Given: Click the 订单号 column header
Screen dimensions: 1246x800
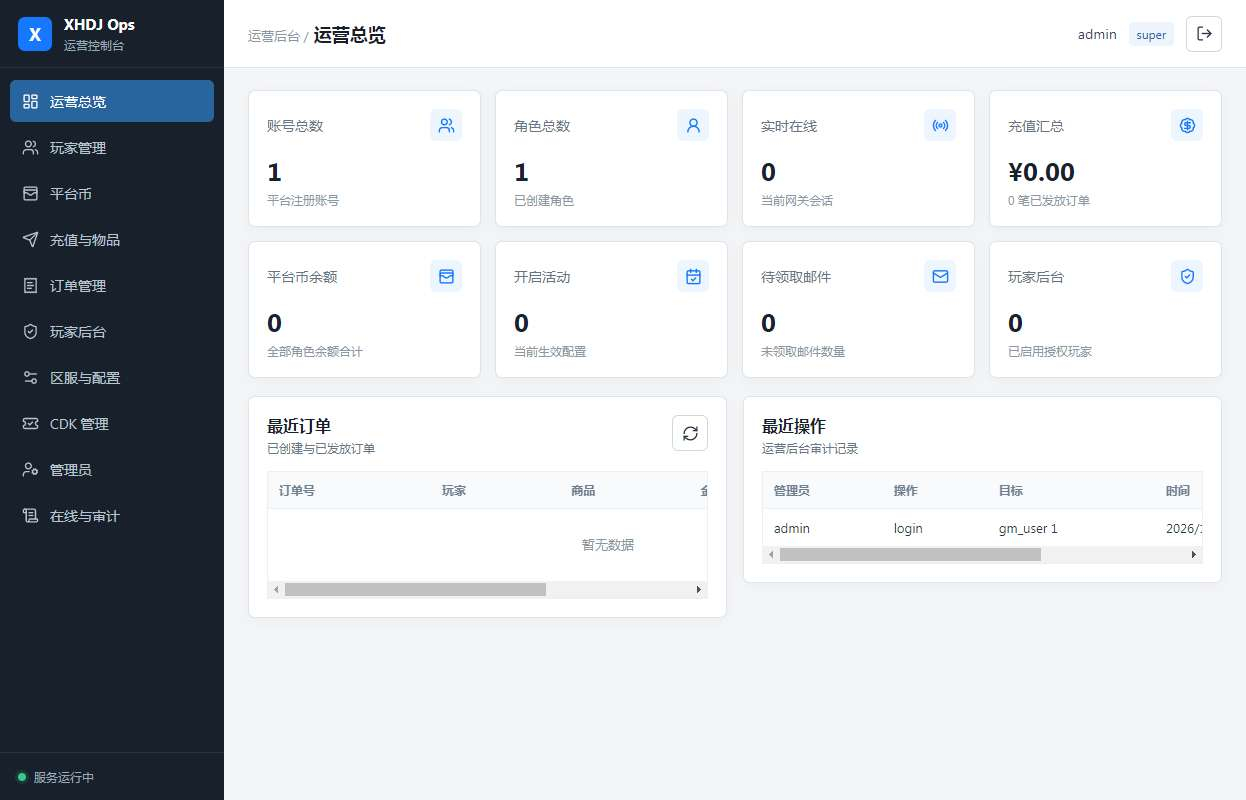Looking at the screenshot, I should (x=297, y=490).
